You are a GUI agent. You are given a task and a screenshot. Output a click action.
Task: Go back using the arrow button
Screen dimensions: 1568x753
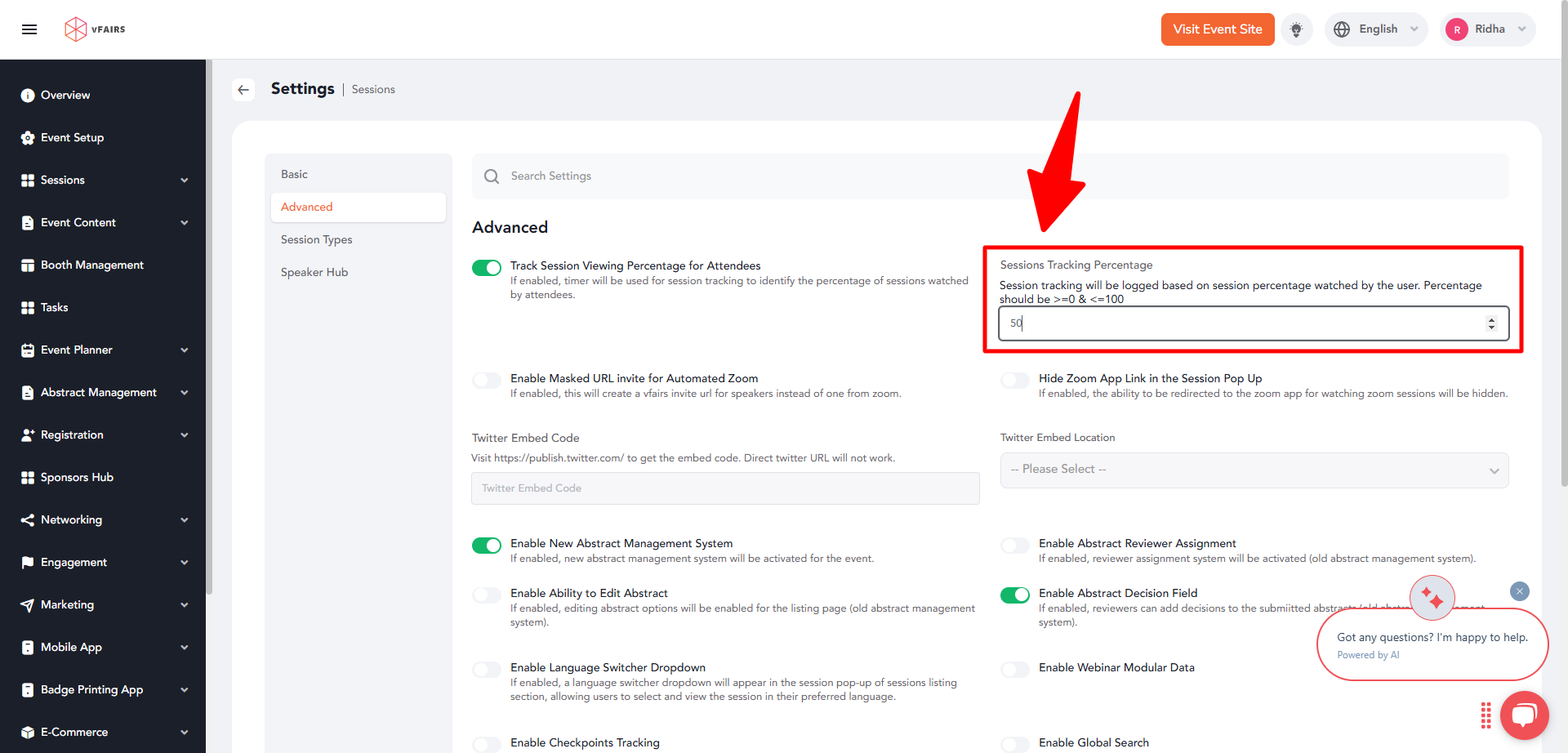(243, 90)
